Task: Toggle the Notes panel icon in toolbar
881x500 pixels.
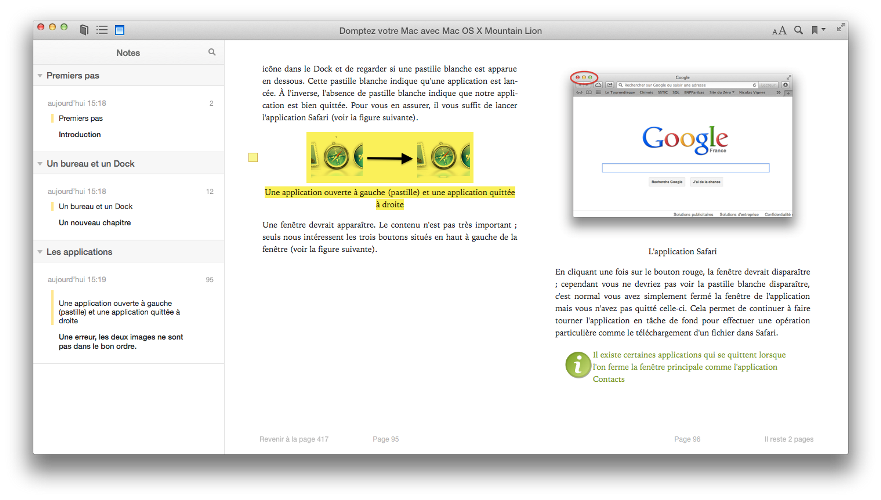Action: coord(120,30)
